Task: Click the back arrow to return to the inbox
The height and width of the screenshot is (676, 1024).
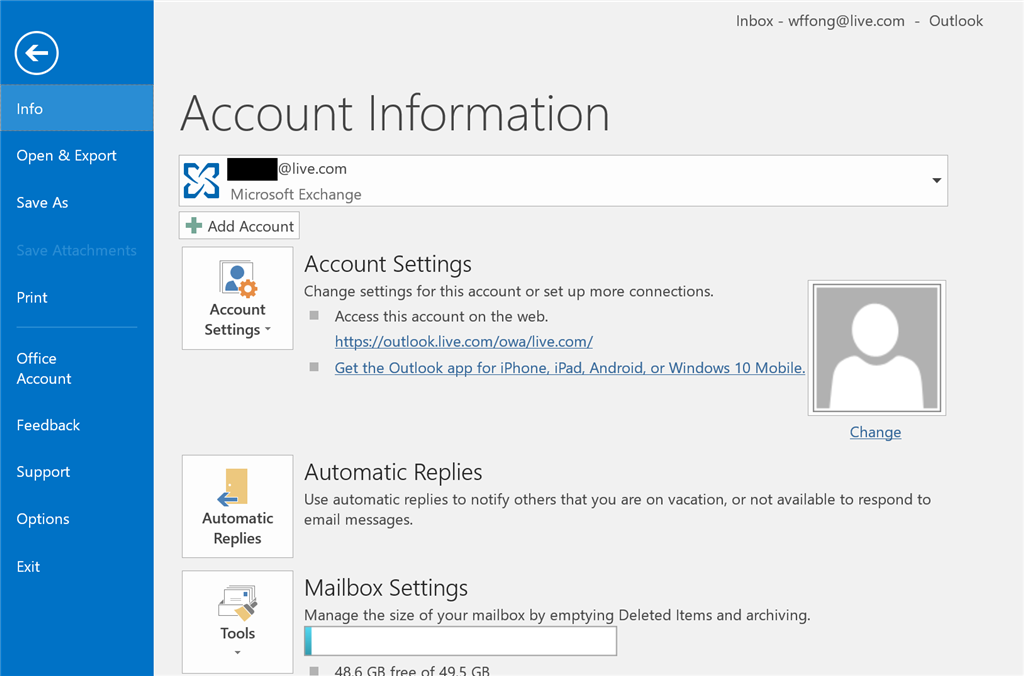Action: pos(37,53)
